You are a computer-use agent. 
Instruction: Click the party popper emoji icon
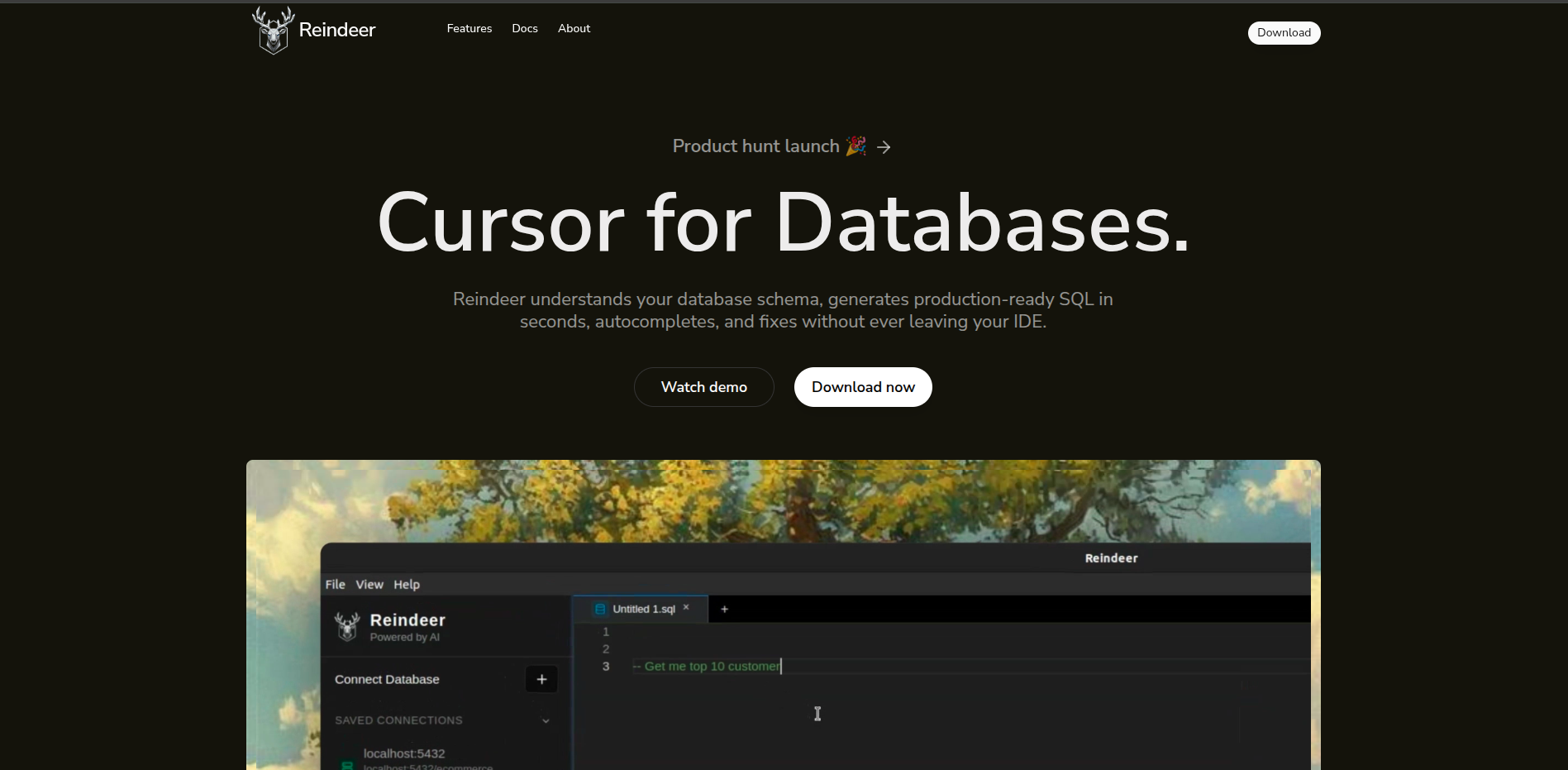pos(856,146)
